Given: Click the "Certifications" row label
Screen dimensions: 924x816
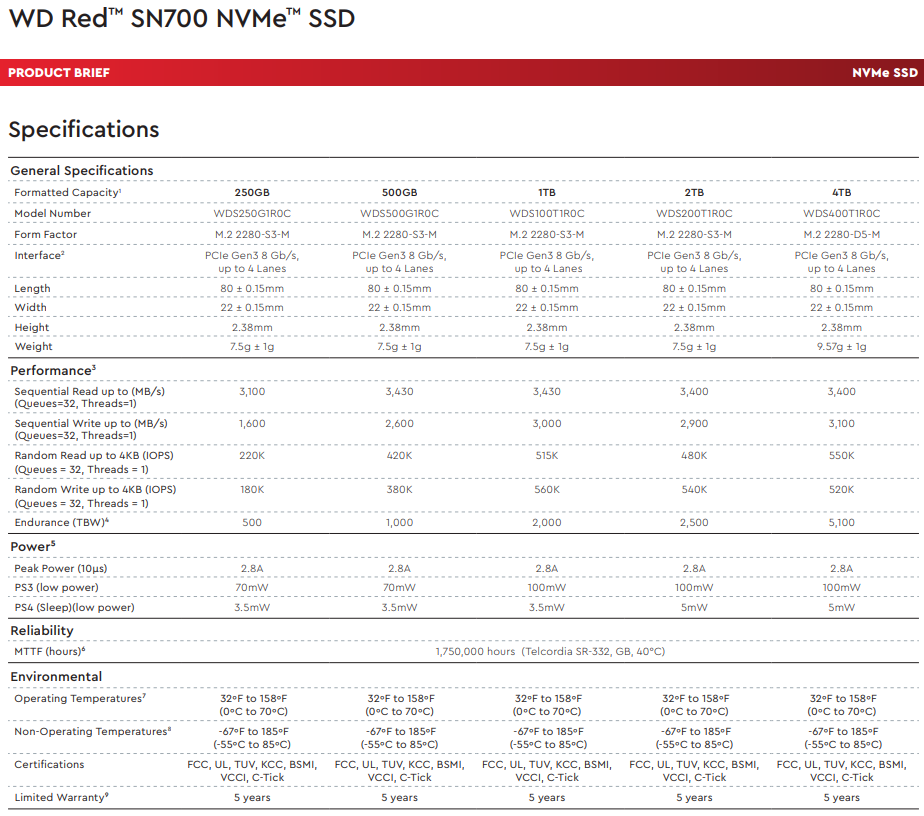Looking at the screenshot, I should coord(49,764).
